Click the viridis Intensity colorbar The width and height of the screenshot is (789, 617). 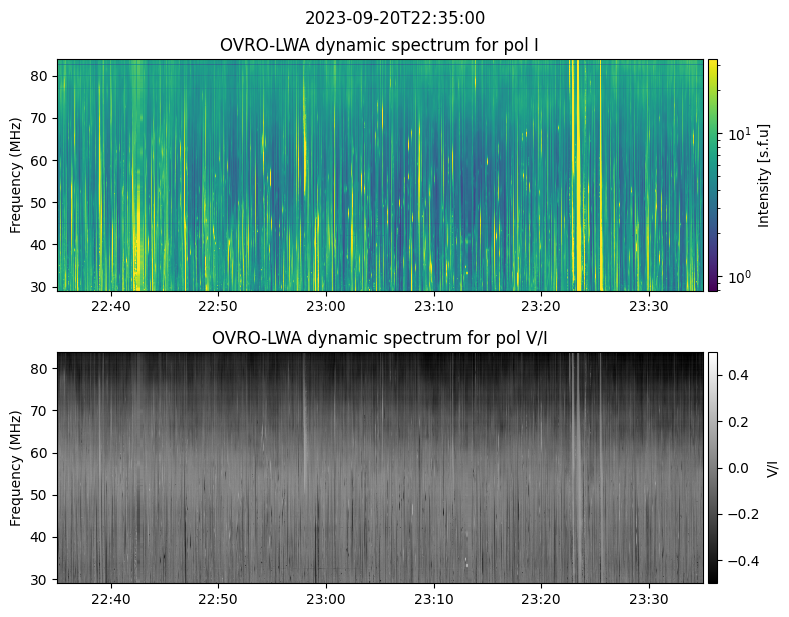tap(713, 175)
